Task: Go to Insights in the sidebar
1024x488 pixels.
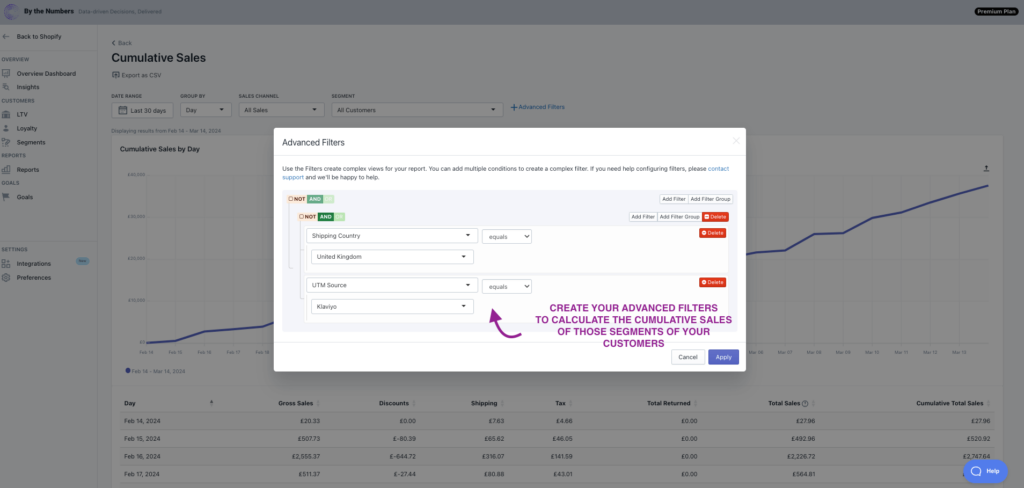Action: (x=28, y=87)
